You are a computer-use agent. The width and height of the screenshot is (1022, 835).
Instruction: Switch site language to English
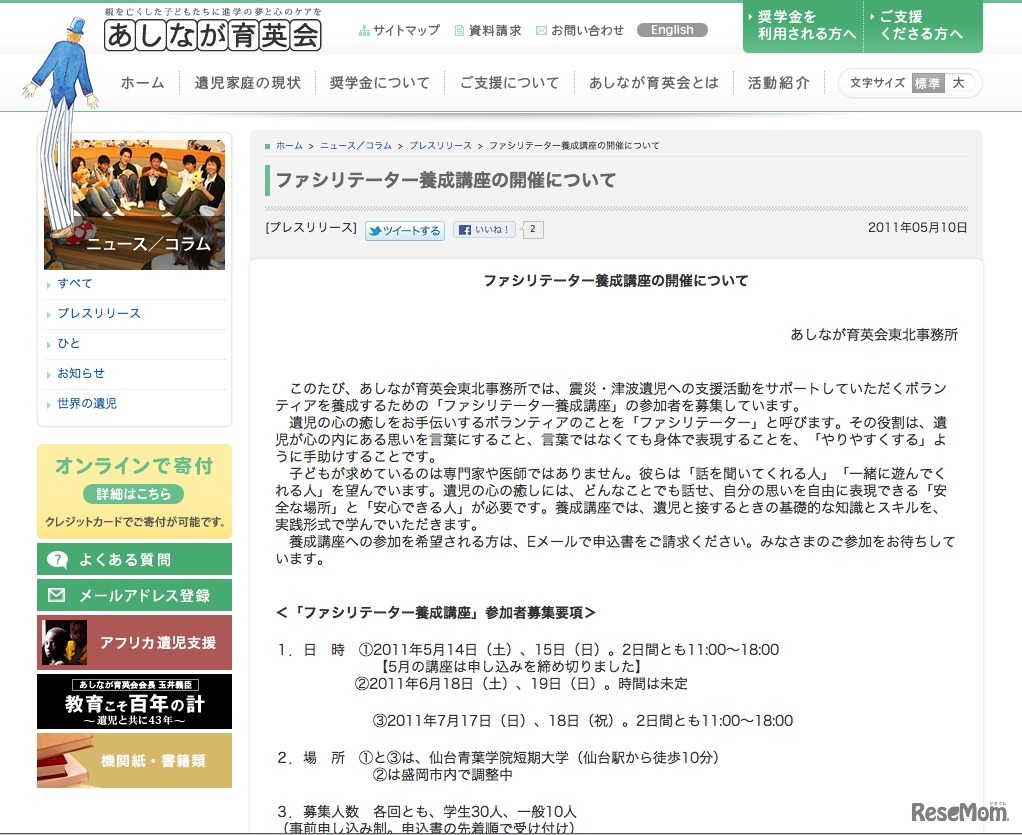tap(671, 30)
